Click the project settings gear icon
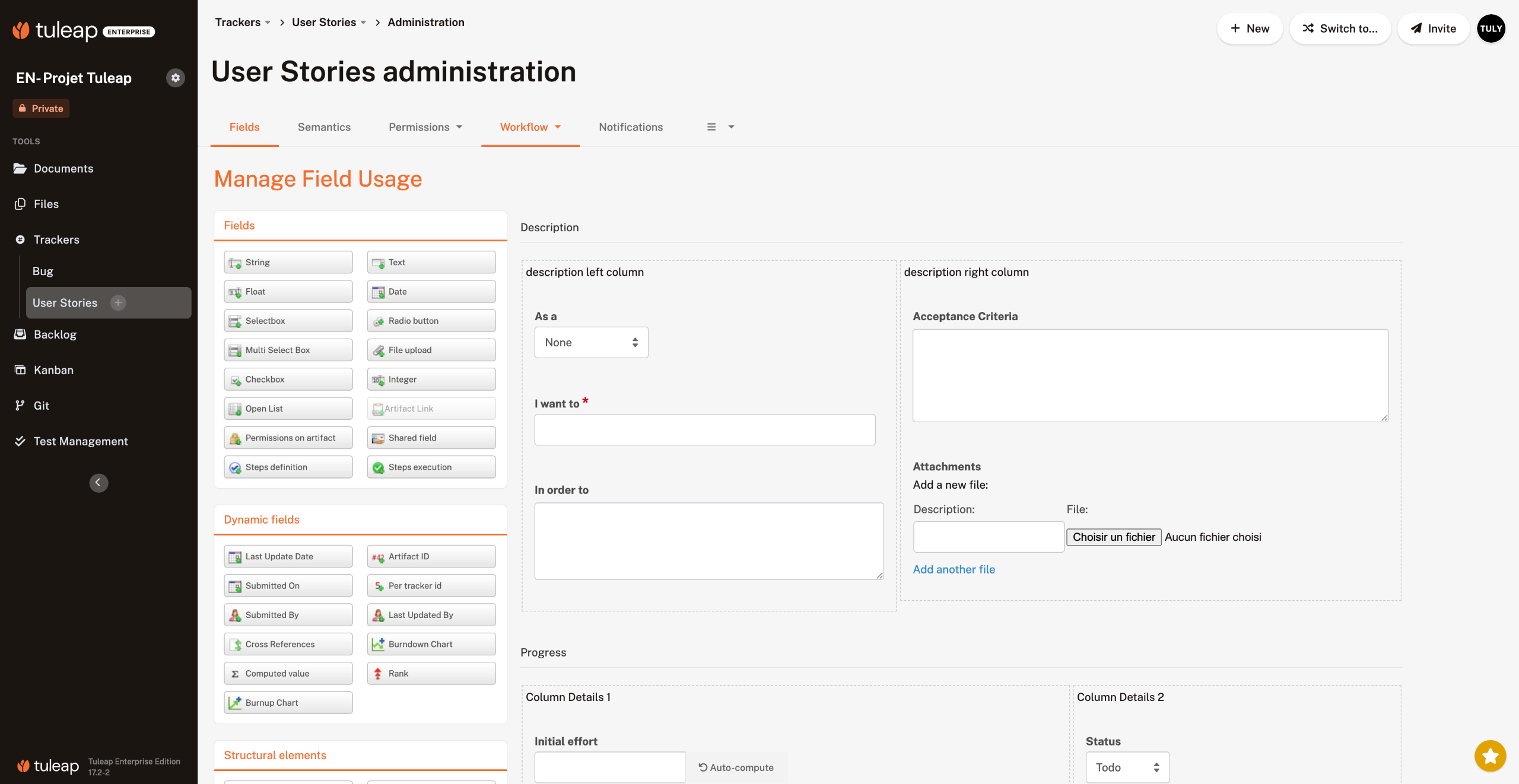Viewport: 1519px width, 784px height. tap(175, 78)
